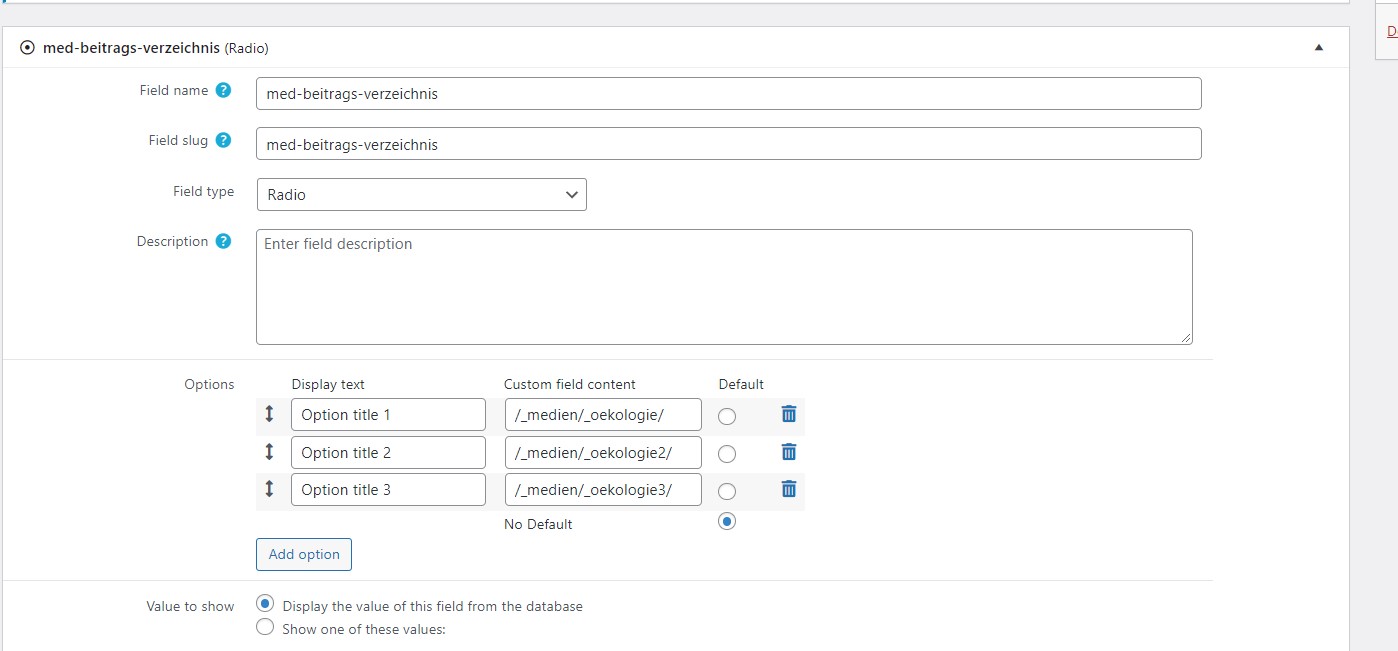Set Option title 3 as default

(727, 491)
